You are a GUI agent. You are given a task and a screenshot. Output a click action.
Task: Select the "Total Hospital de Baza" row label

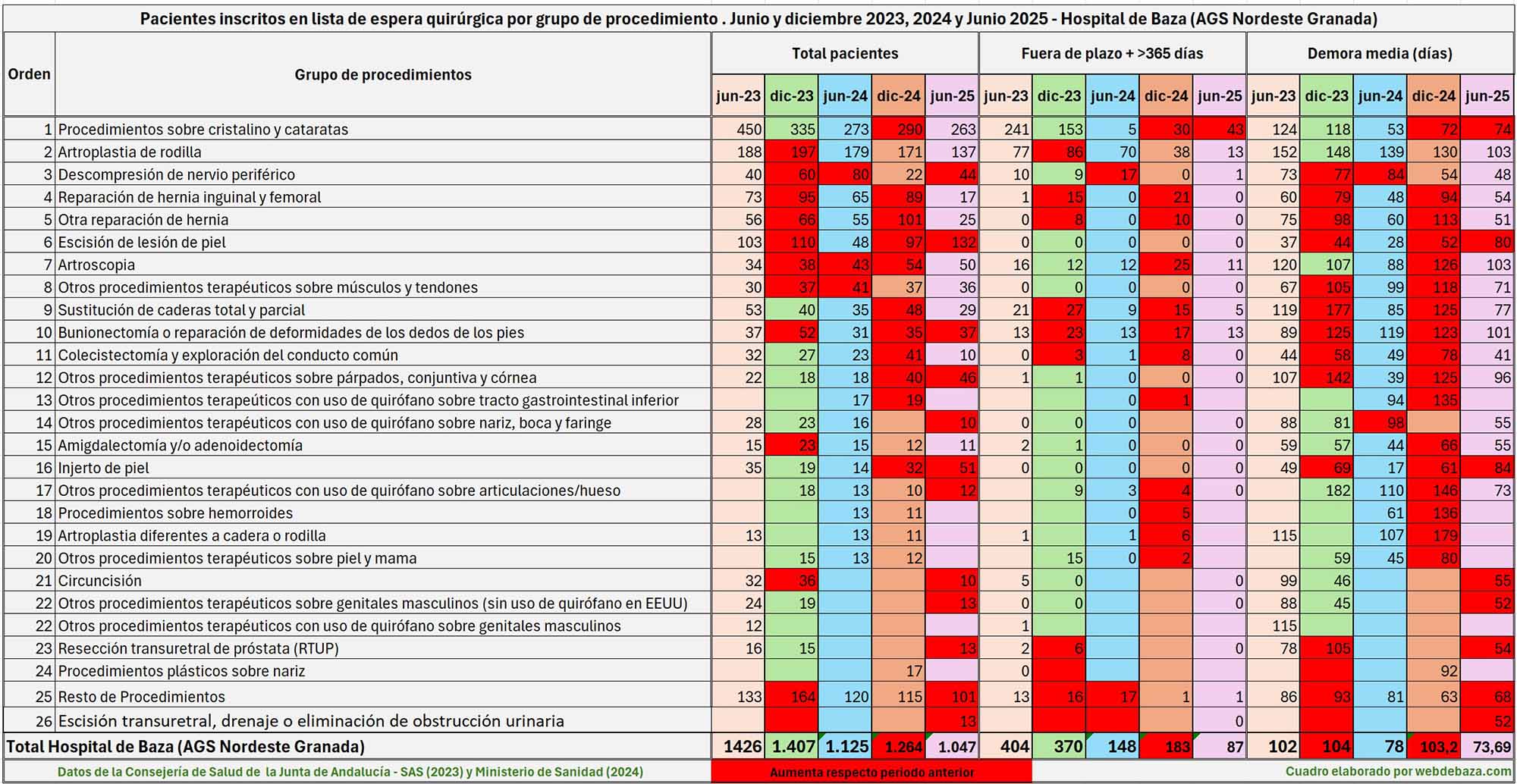click(x=185, y=747)
